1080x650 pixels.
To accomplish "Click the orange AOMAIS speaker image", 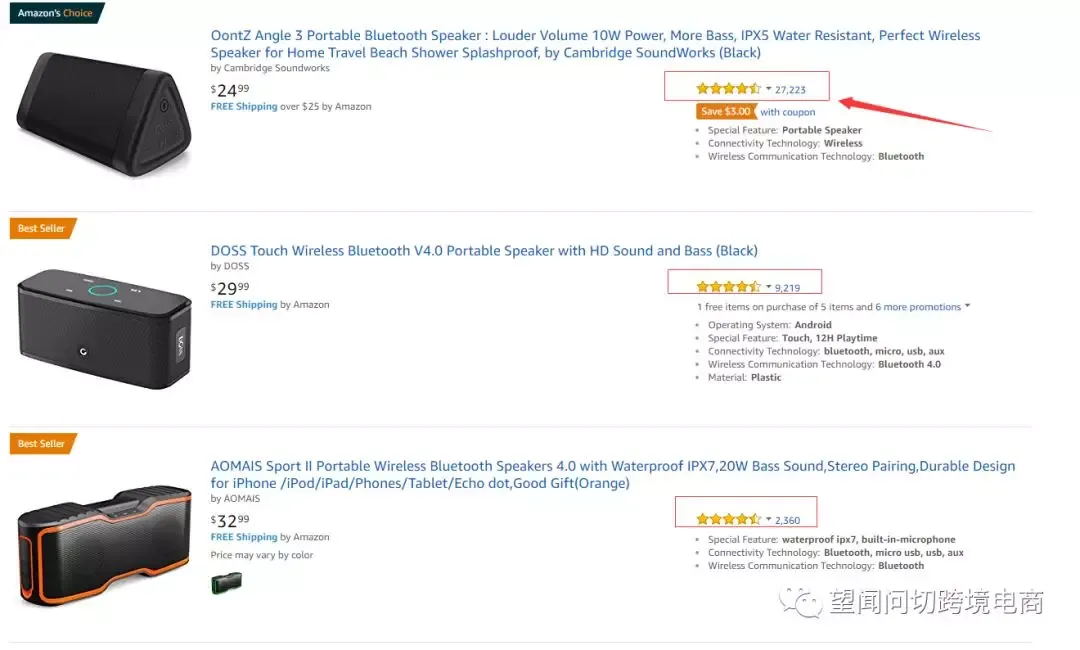I will click(x=104, y=547).
